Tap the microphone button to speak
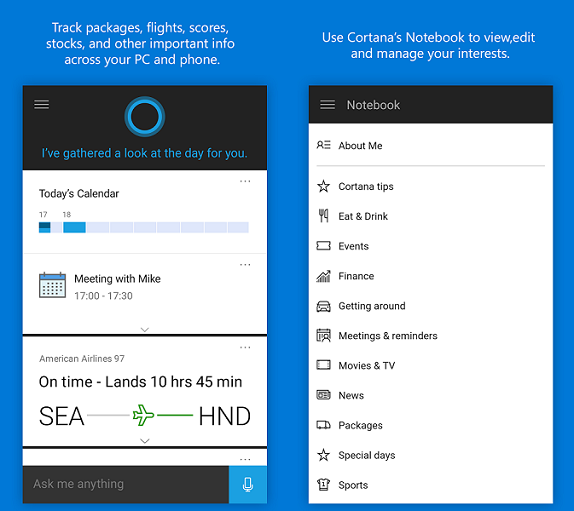 248,484
